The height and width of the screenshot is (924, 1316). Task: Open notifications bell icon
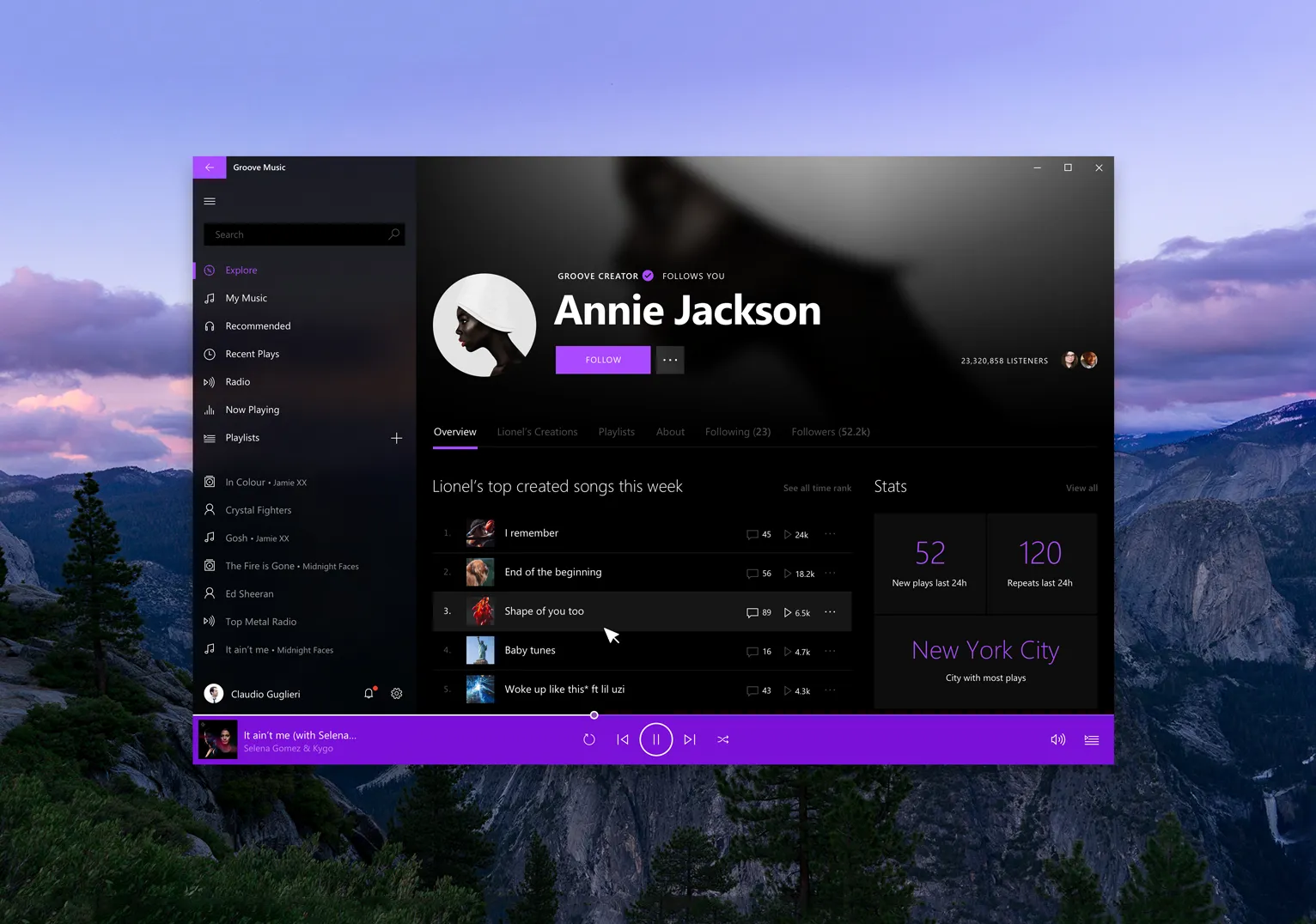369,693
